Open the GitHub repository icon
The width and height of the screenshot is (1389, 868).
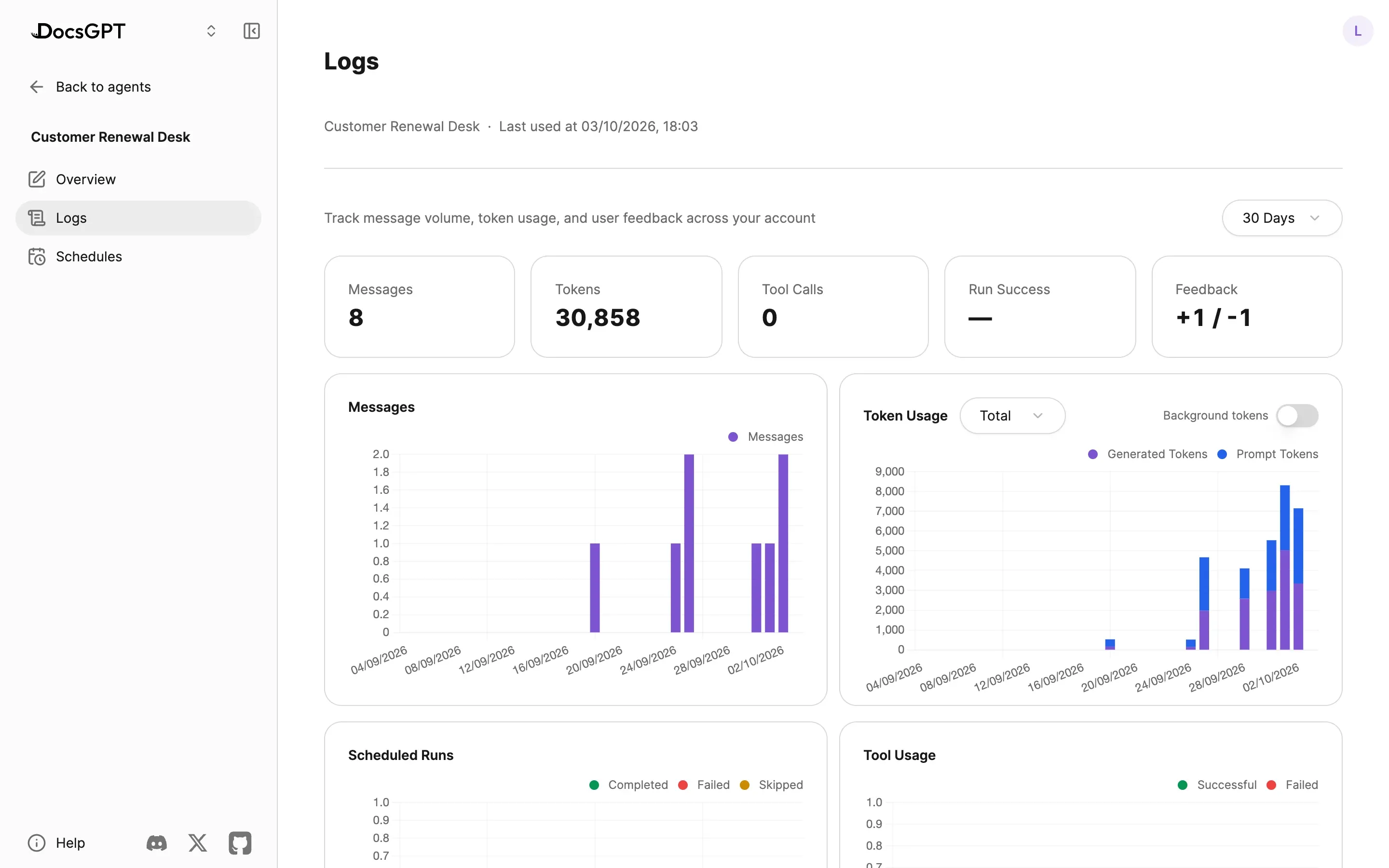tap(240, 843)
